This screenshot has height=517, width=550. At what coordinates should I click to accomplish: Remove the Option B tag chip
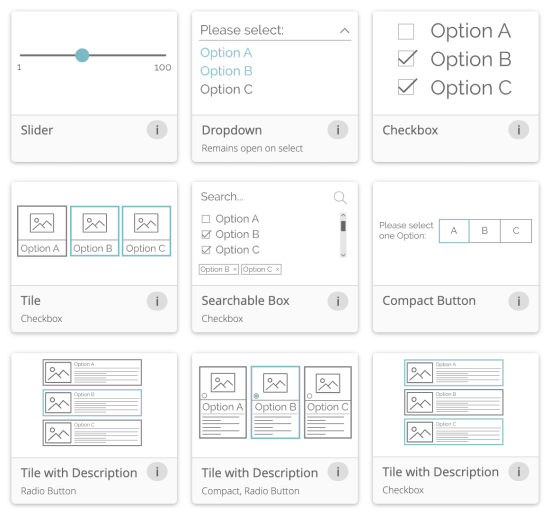[x=235, y=269]
